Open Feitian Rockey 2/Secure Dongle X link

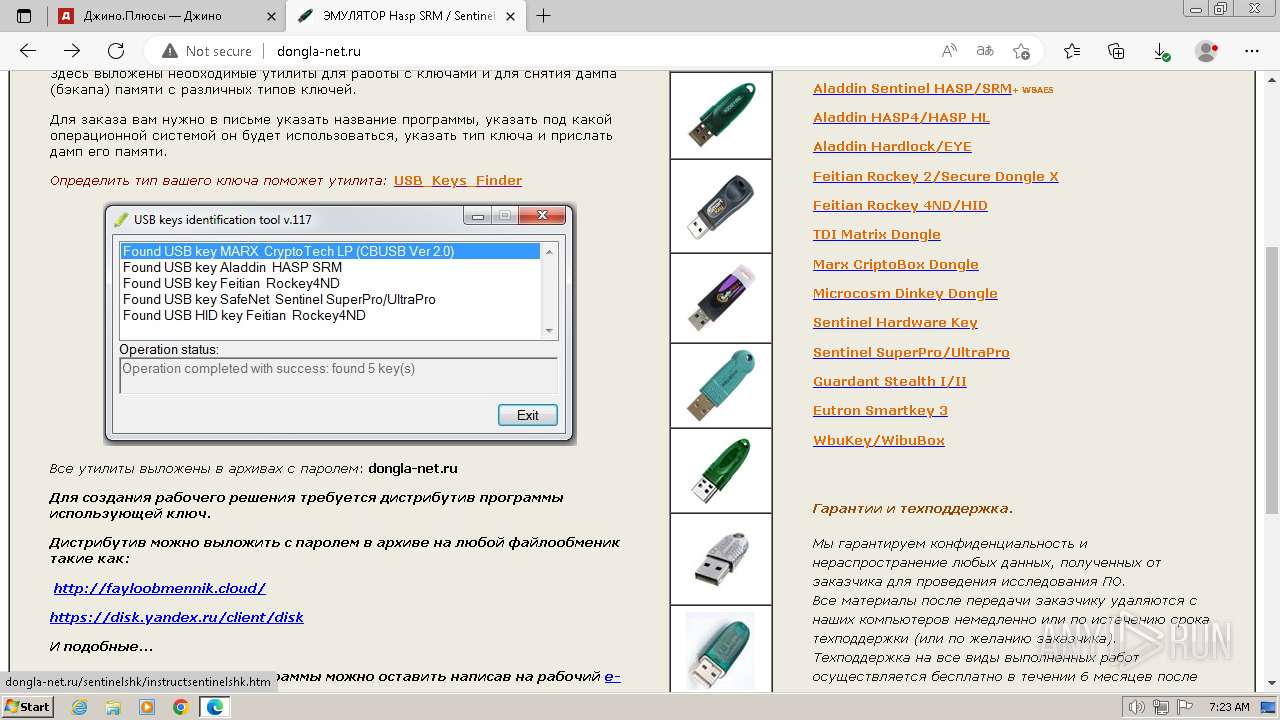click(x=935, y=176)
